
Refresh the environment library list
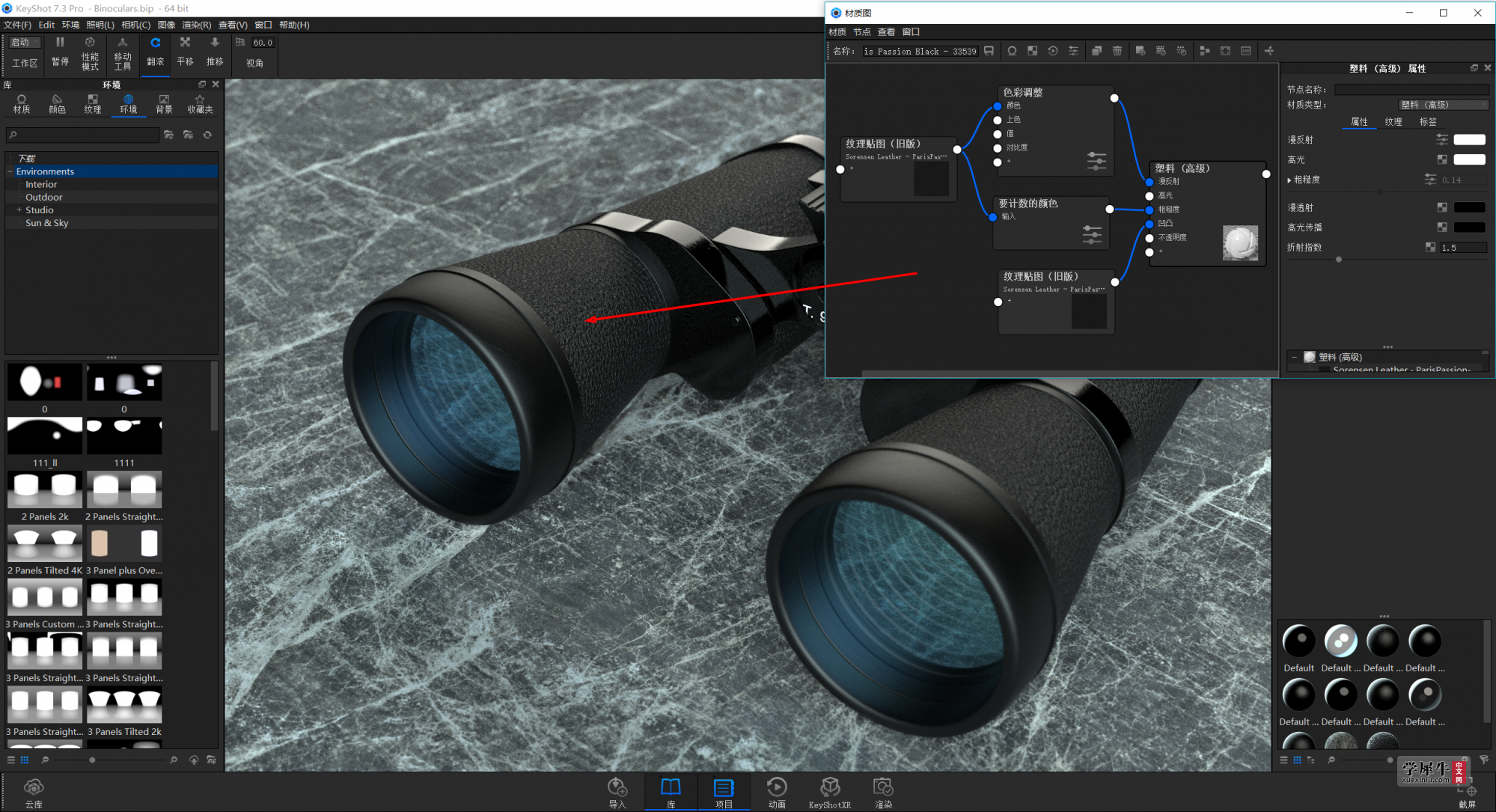(x=207, y=135)
